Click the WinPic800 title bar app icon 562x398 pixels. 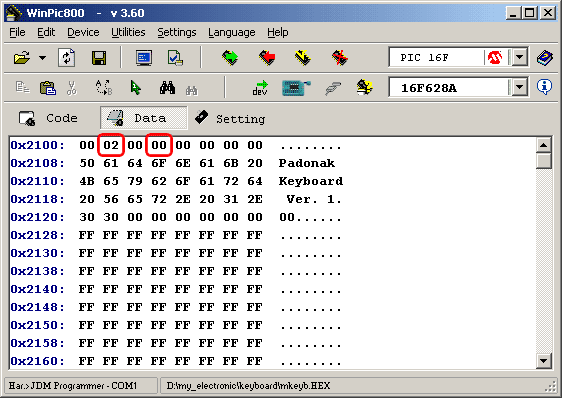(14, 13)
